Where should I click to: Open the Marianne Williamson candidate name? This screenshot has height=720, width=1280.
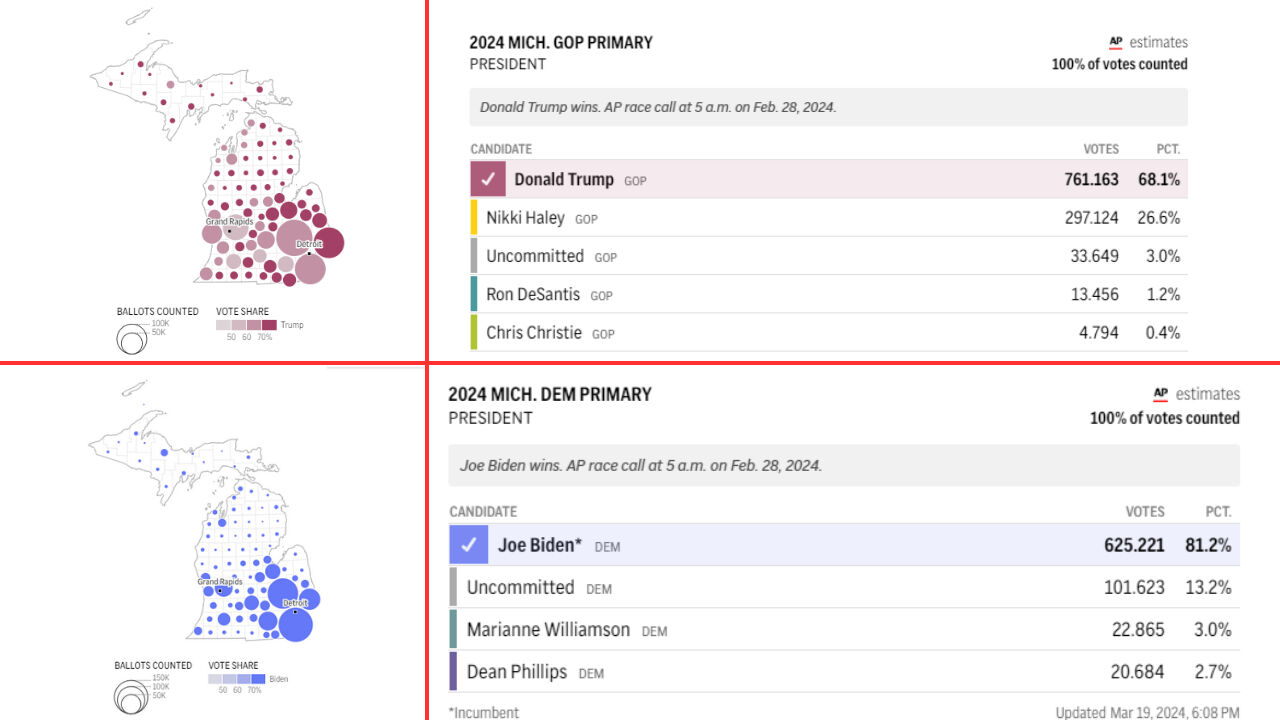(548, 630)
